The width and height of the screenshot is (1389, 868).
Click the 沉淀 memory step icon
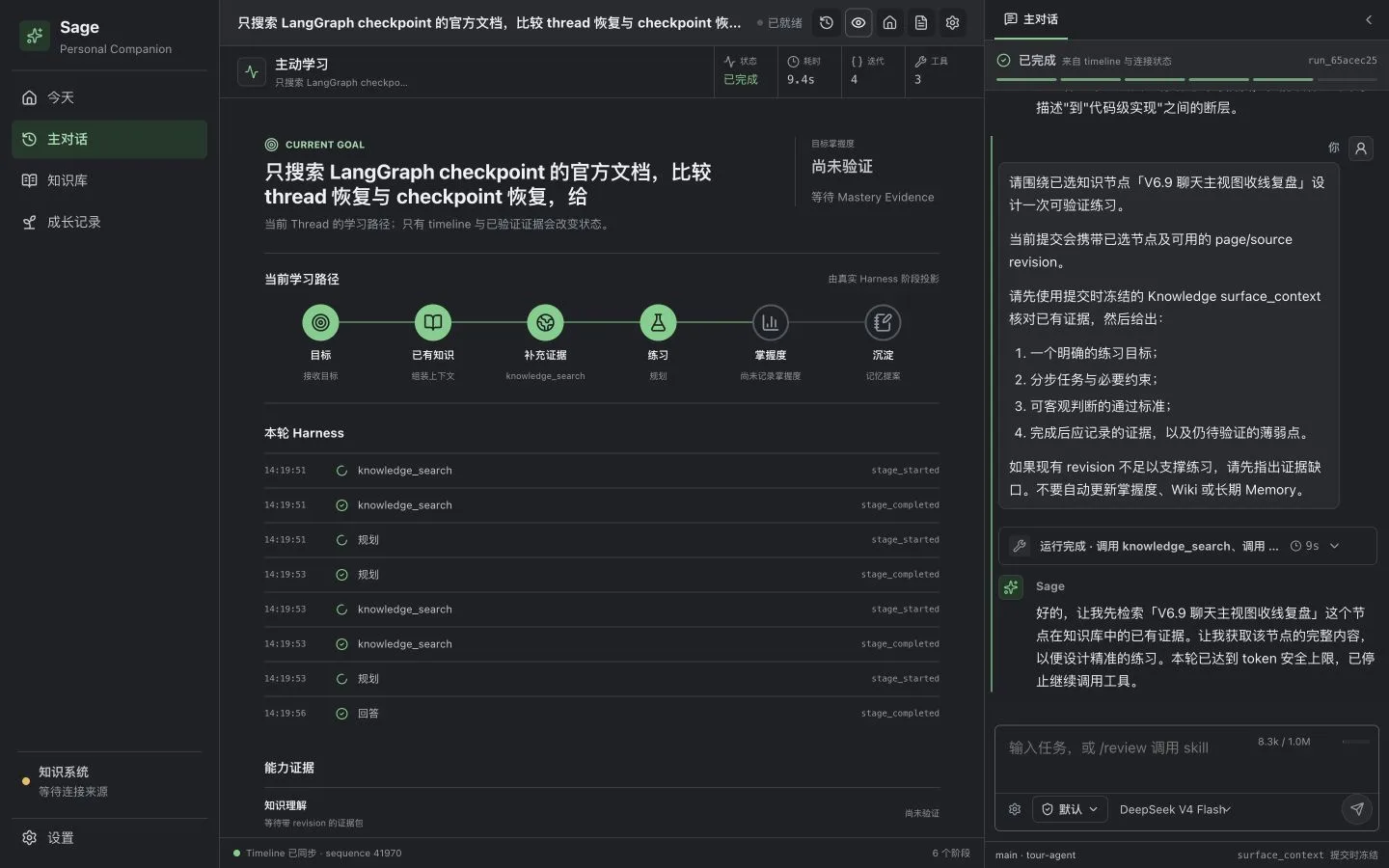(x=883, y=322)
